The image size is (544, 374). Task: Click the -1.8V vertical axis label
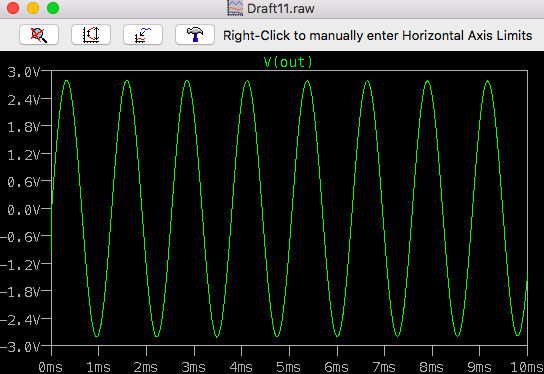pyautogui.click(x=20, y=292)
